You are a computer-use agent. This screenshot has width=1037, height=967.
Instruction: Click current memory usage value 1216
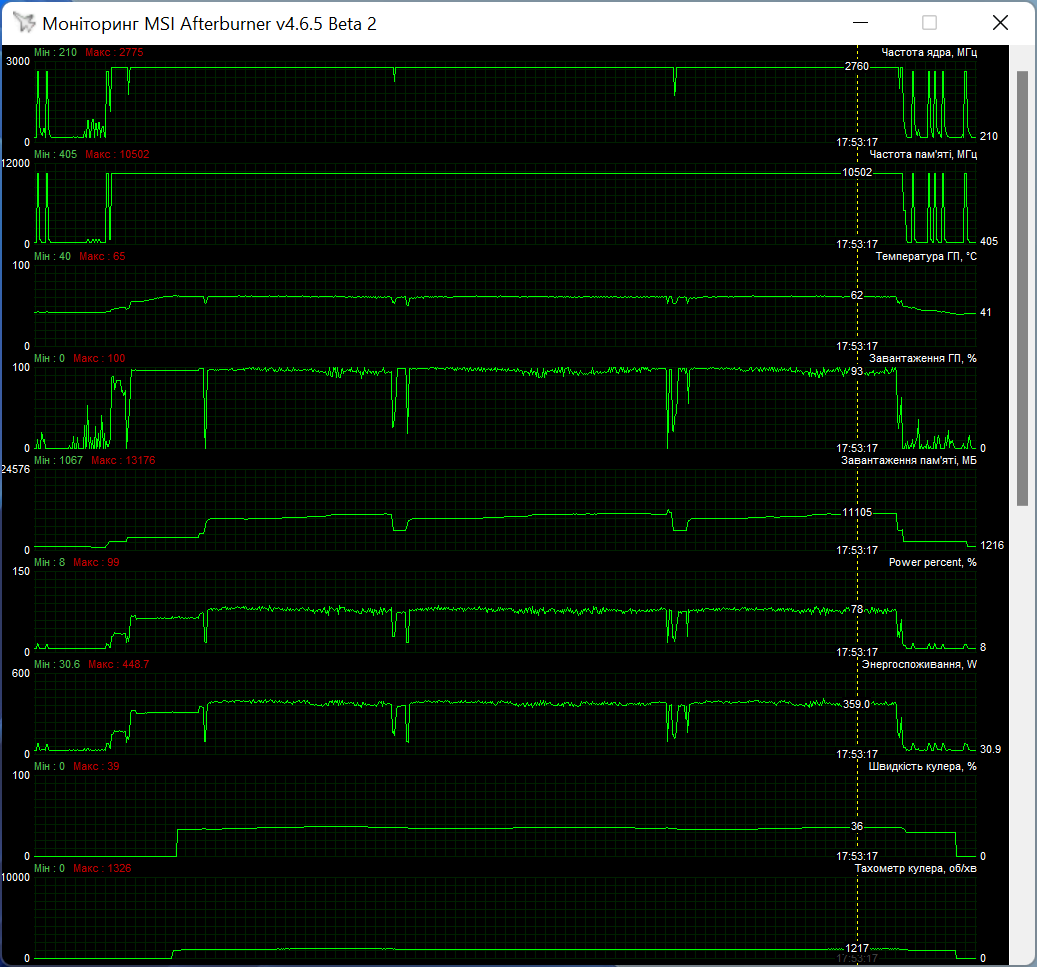coord(992,545)
